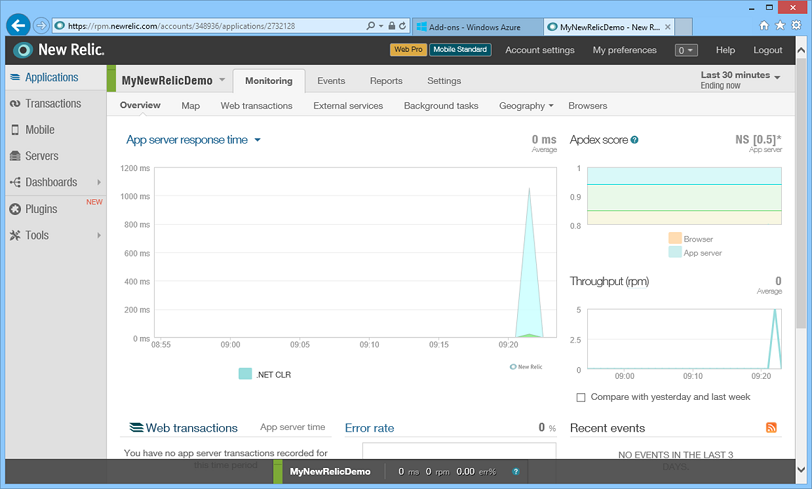Click the Transactions sidebar icon
Viewport: 812px width, 489px height.
15,104
